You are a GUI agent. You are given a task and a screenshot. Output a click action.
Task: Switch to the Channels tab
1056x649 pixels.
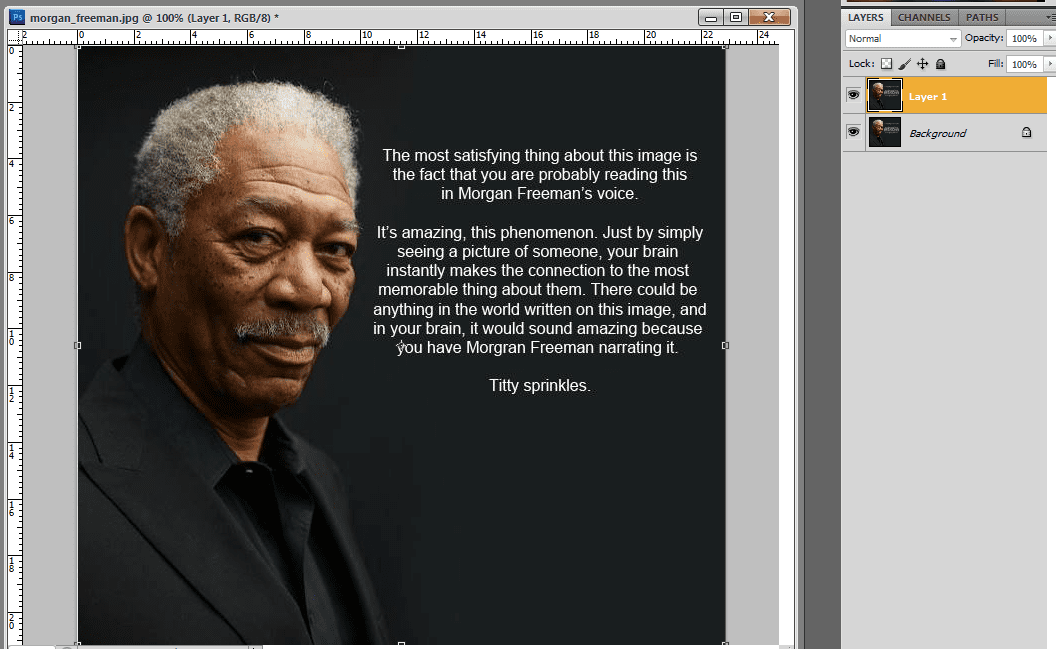pyautogui.click(x=924, y=18)
